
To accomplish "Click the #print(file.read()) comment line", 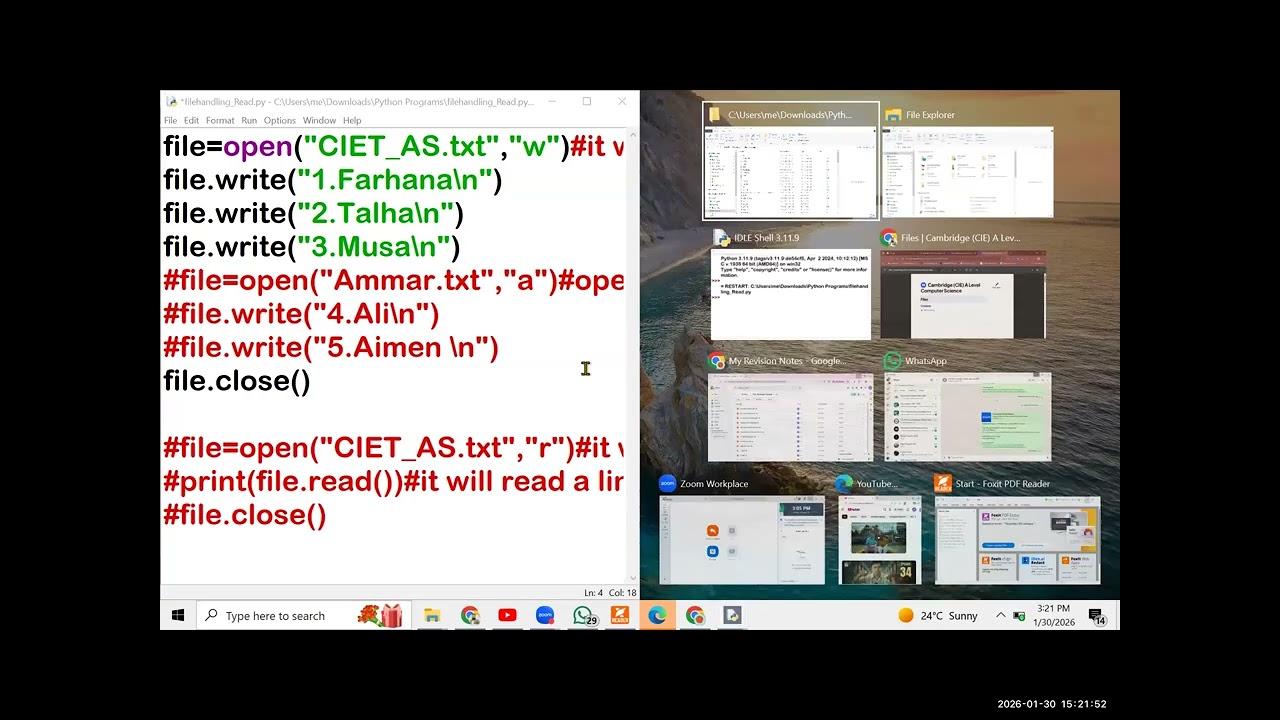I will tap(394, 481).
